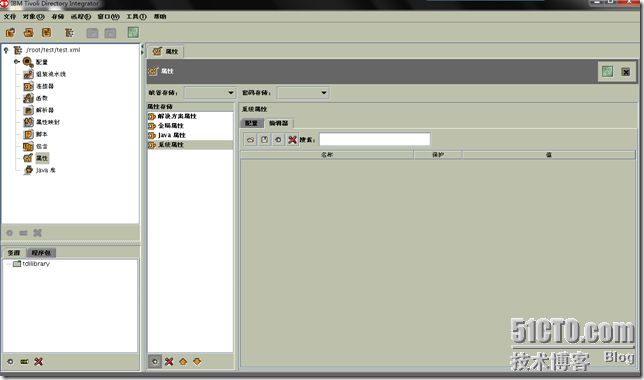Screen dimensions: 644x380
Task: Click the red X below the 属性存储 list
Action: click(x=169, y=362)
